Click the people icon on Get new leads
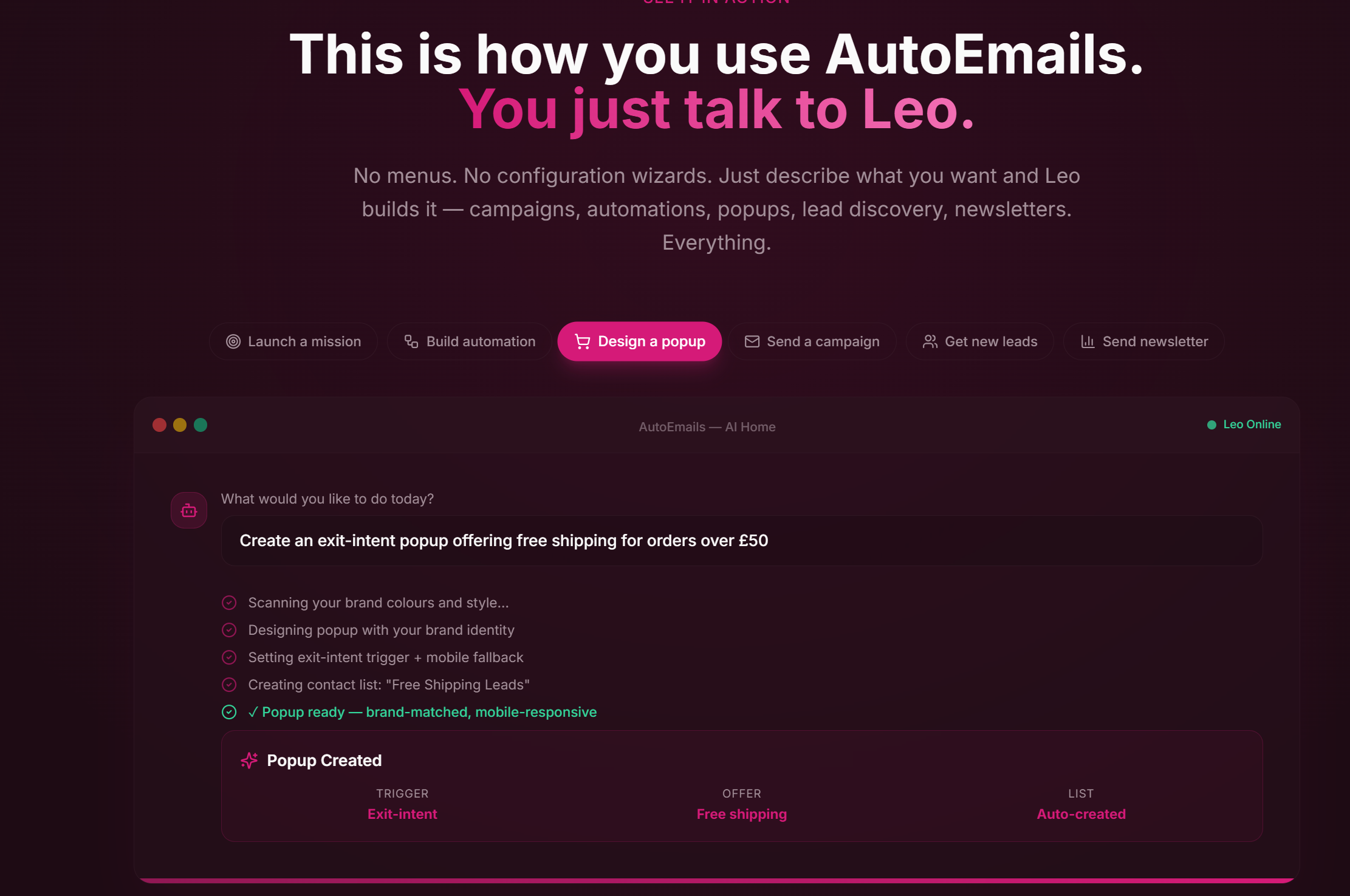Viewport: 1350px width, 896px height. pos(929,341)
